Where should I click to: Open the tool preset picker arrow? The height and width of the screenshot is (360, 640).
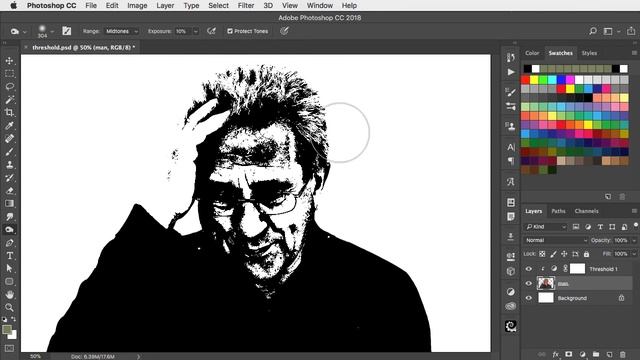[24, 31]
